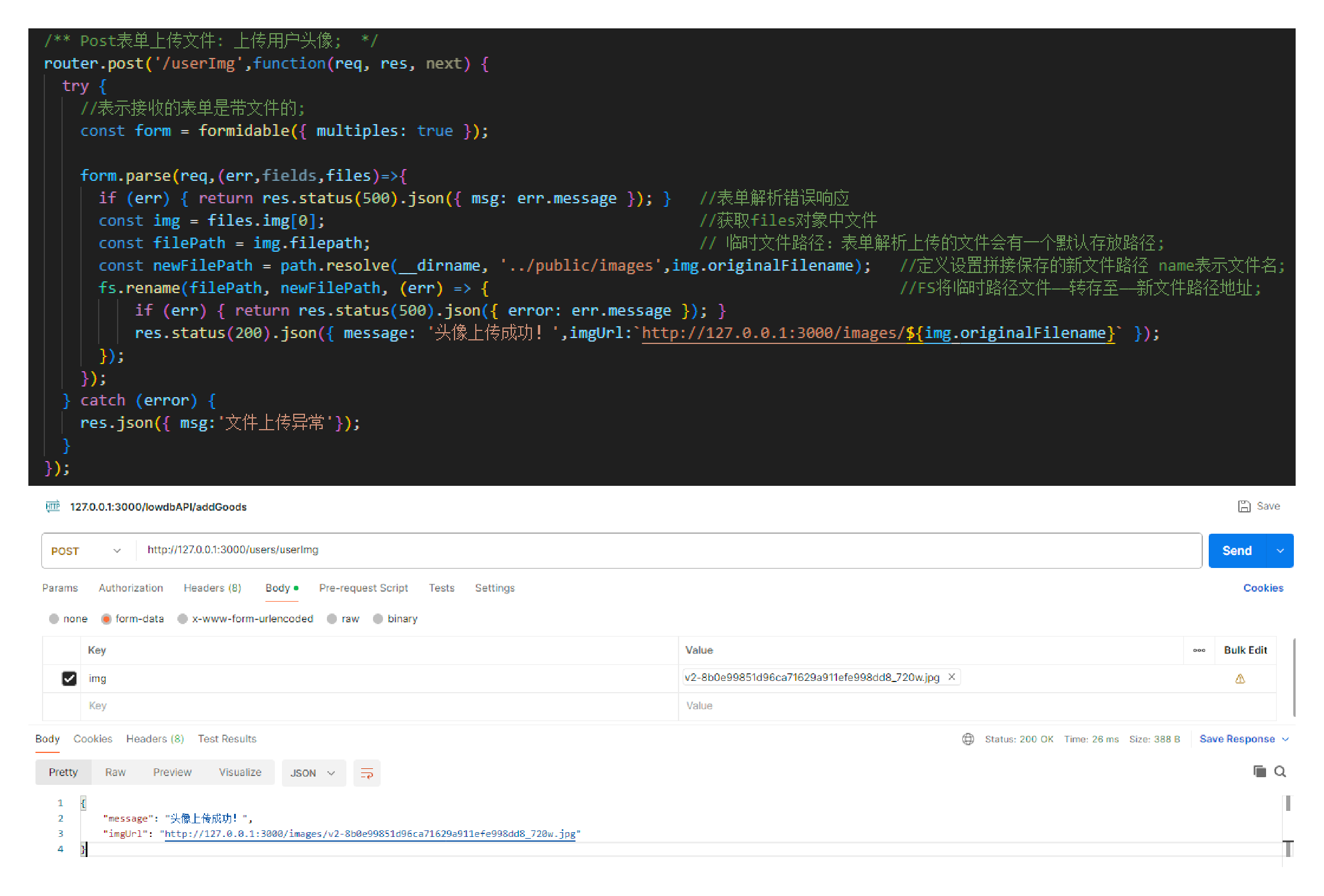Screen dimensions: 1324x896
Task: Open the imgUrl link in the response
Action: click(x=369, y=834)
